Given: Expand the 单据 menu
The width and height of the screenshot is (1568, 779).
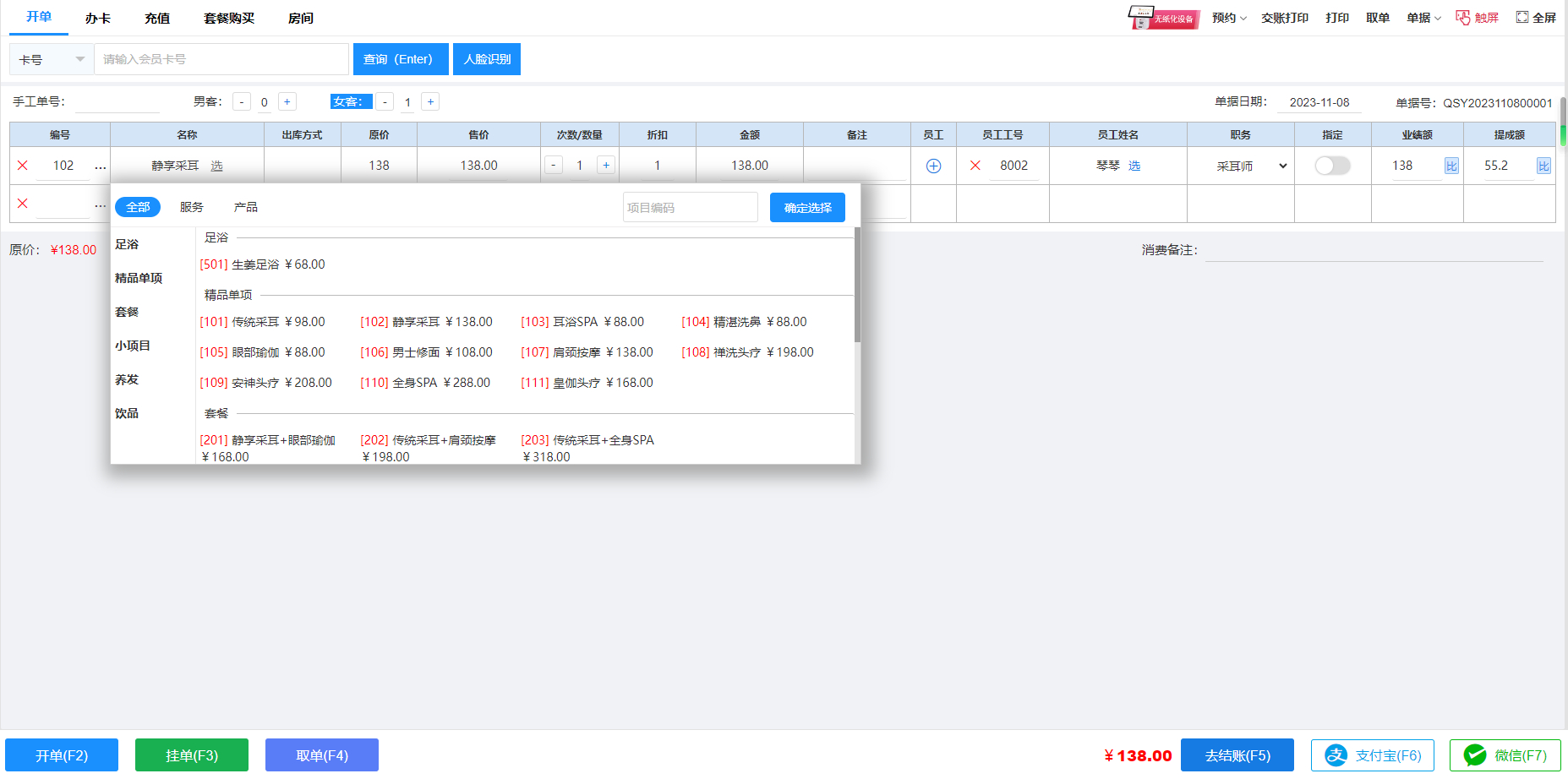Looking at the screenshot, I should click(x=1424, y=18).
